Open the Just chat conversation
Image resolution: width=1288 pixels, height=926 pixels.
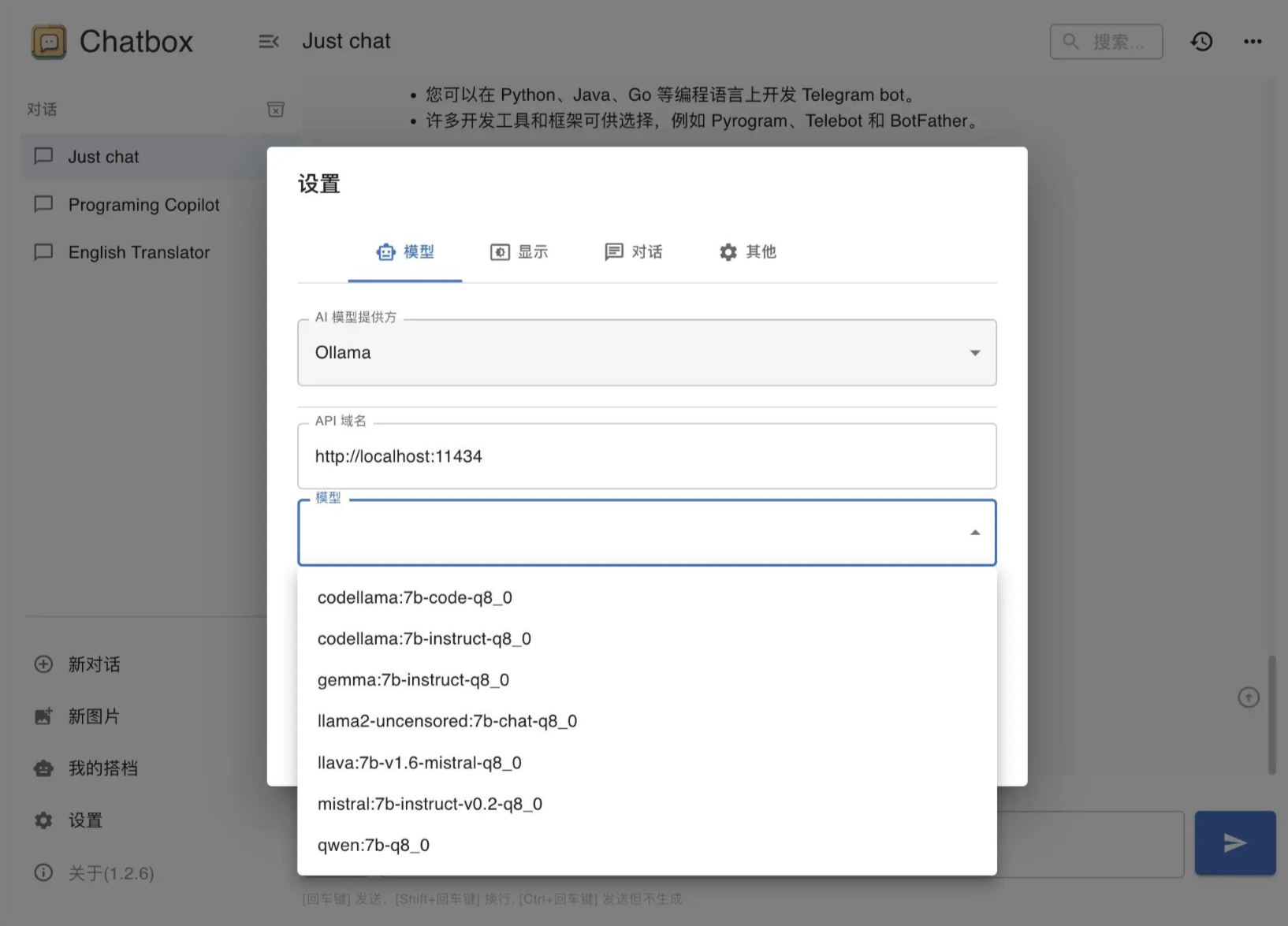tap(146, 157)
